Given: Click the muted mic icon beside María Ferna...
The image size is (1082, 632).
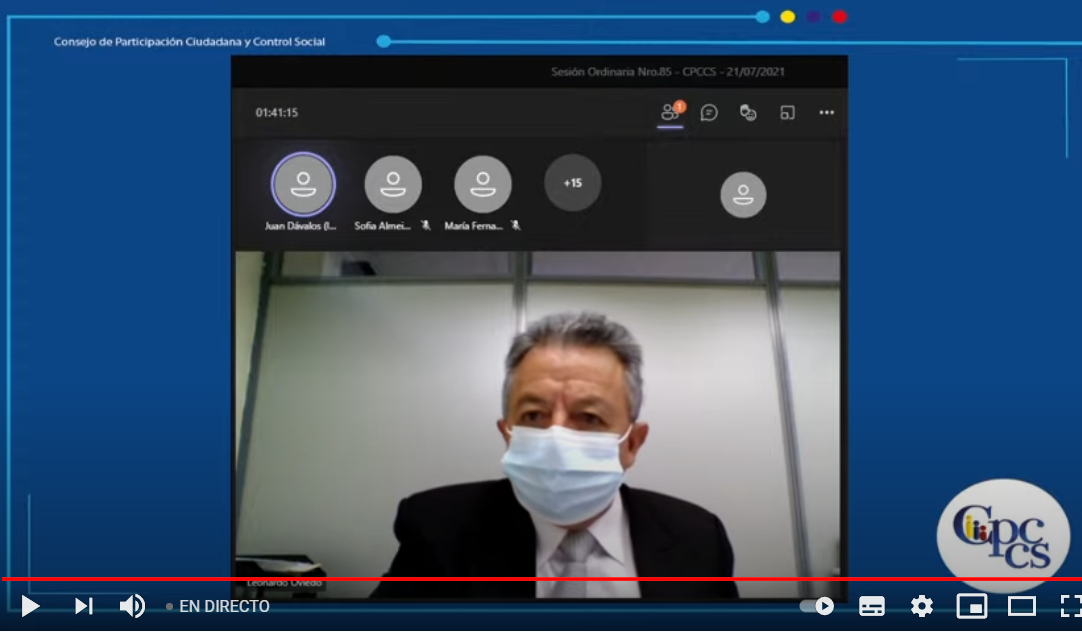Looking at the screenshot, I should 515,226.
